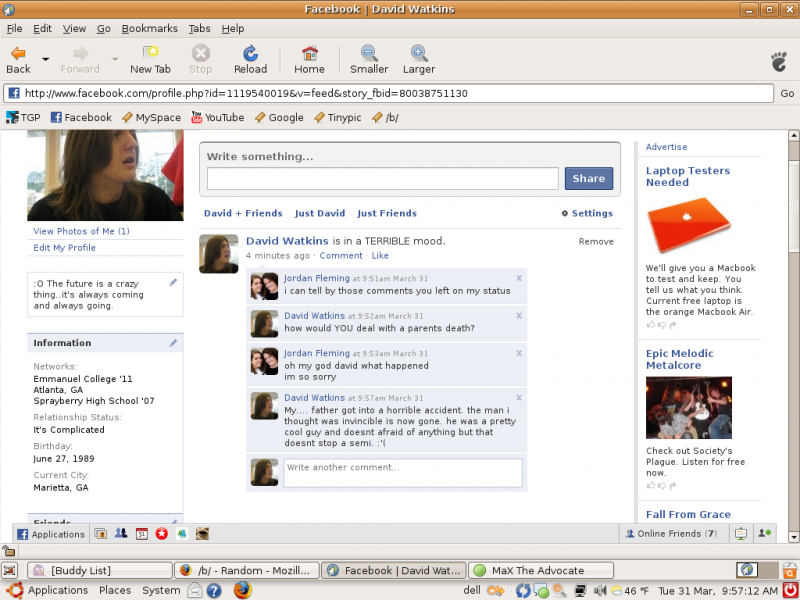Screen dimensions: 800x600
Task: Open the Facebook bookmark in bookmarks bar
Action: coord(81,117)
